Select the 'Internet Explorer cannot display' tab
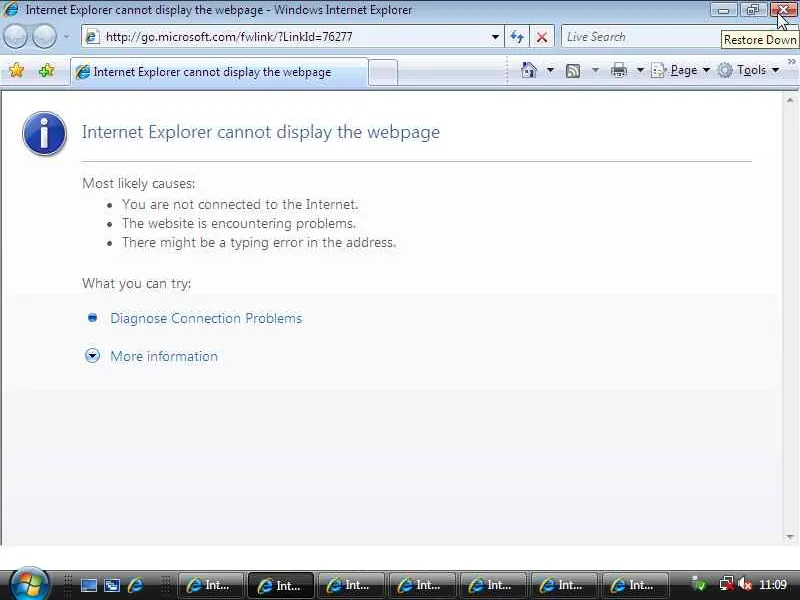The width and height of the screenshot is (800, 600). pyautogui.click(x=219, y=72)
